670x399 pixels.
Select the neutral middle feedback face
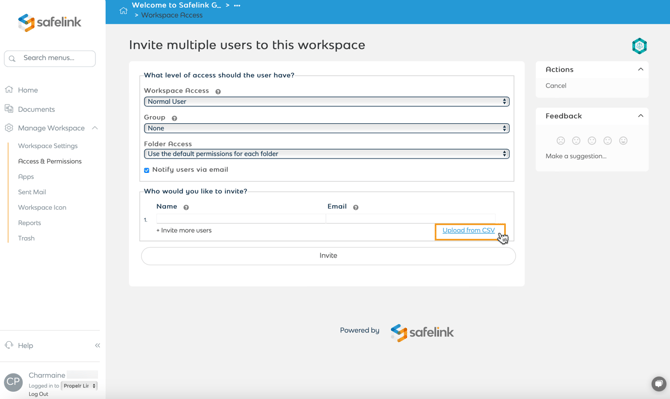pyautogui.click(x=592, y=141)
